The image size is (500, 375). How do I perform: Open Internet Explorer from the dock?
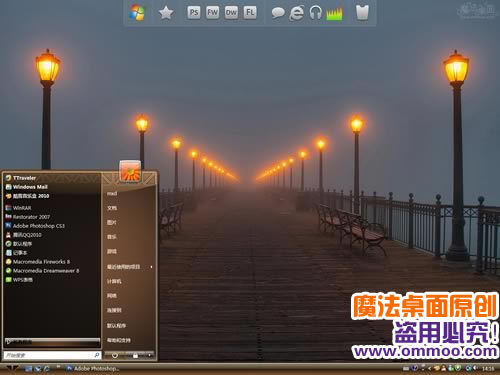click(x=296, y=13)
